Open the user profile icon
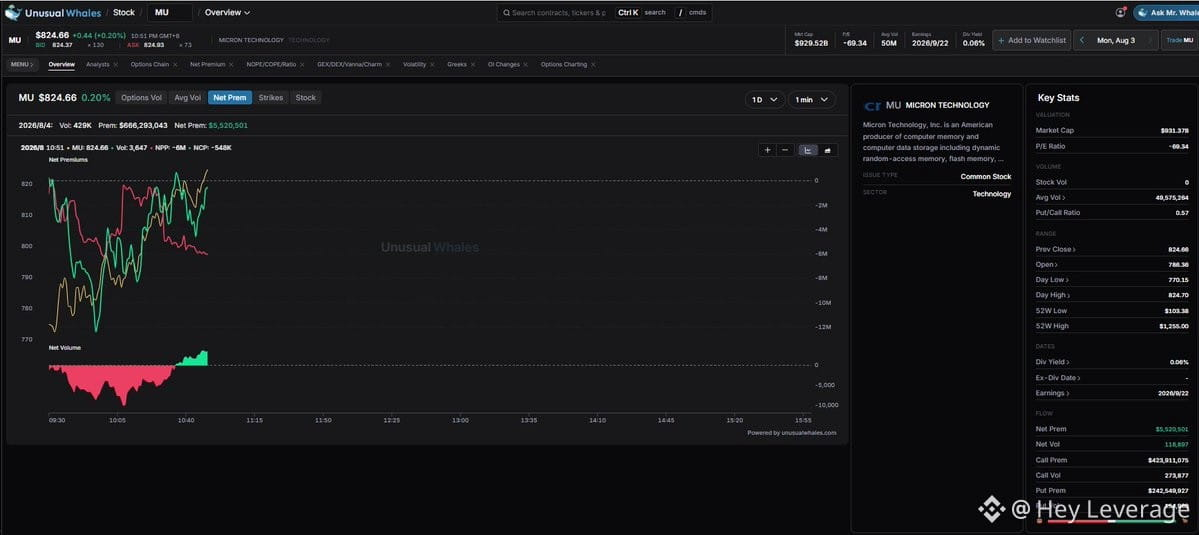The height and width of the screenshot is (535, 1199). [1120, 12]
